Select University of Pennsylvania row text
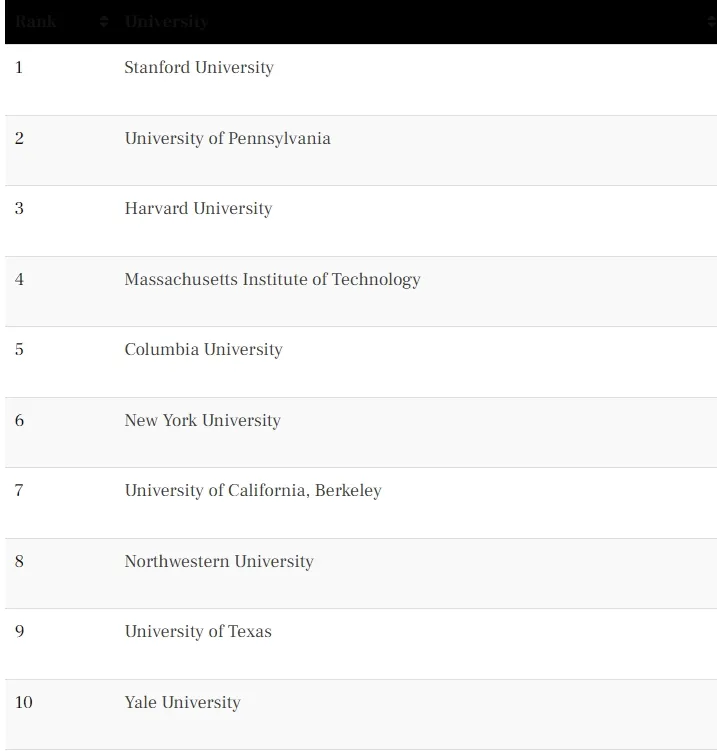Image resolution: width=717 pixels, height=751 pixels. click(228, 138)
